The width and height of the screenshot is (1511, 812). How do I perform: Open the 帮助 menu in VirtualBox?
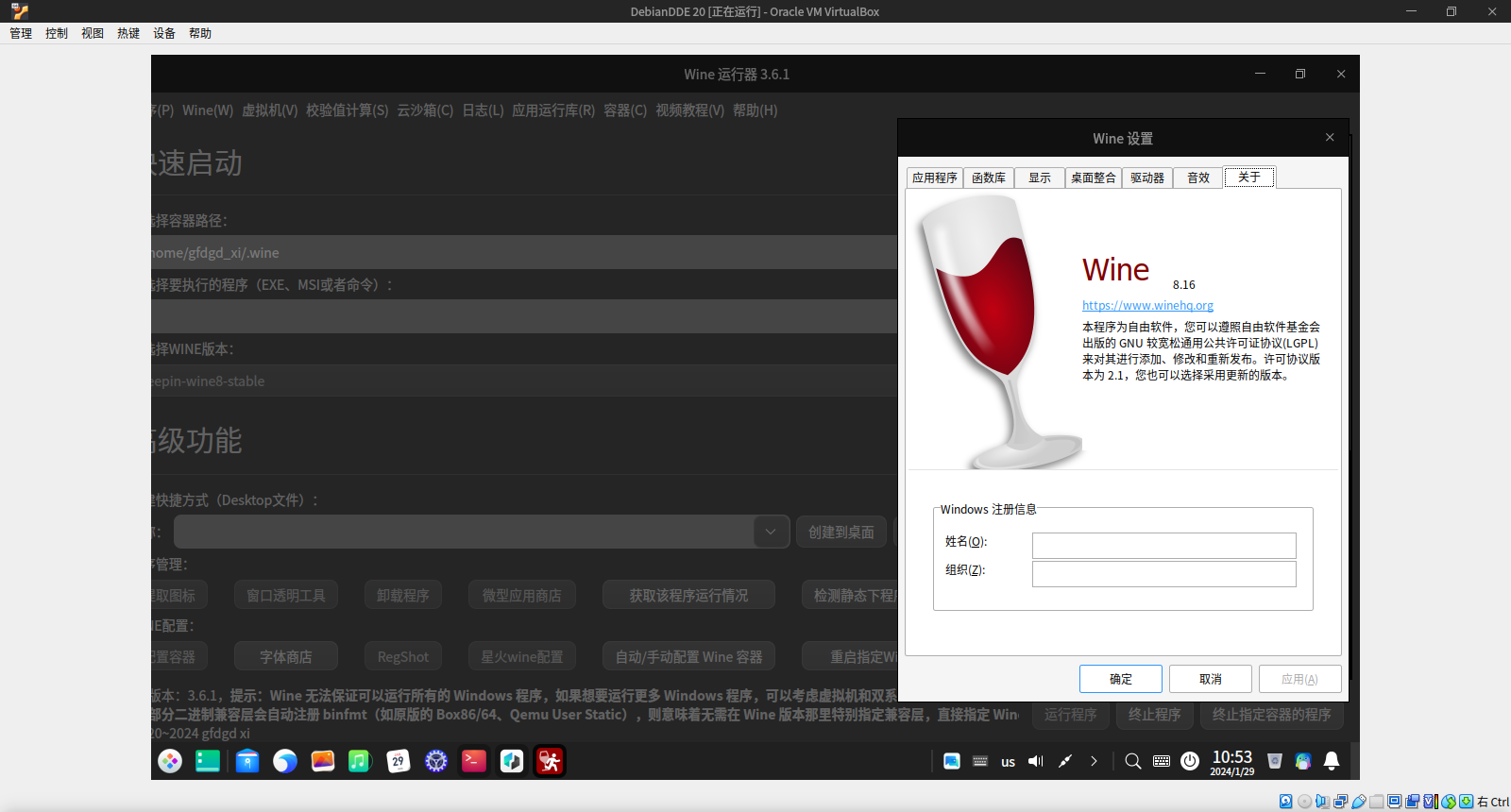coord(200,33)
